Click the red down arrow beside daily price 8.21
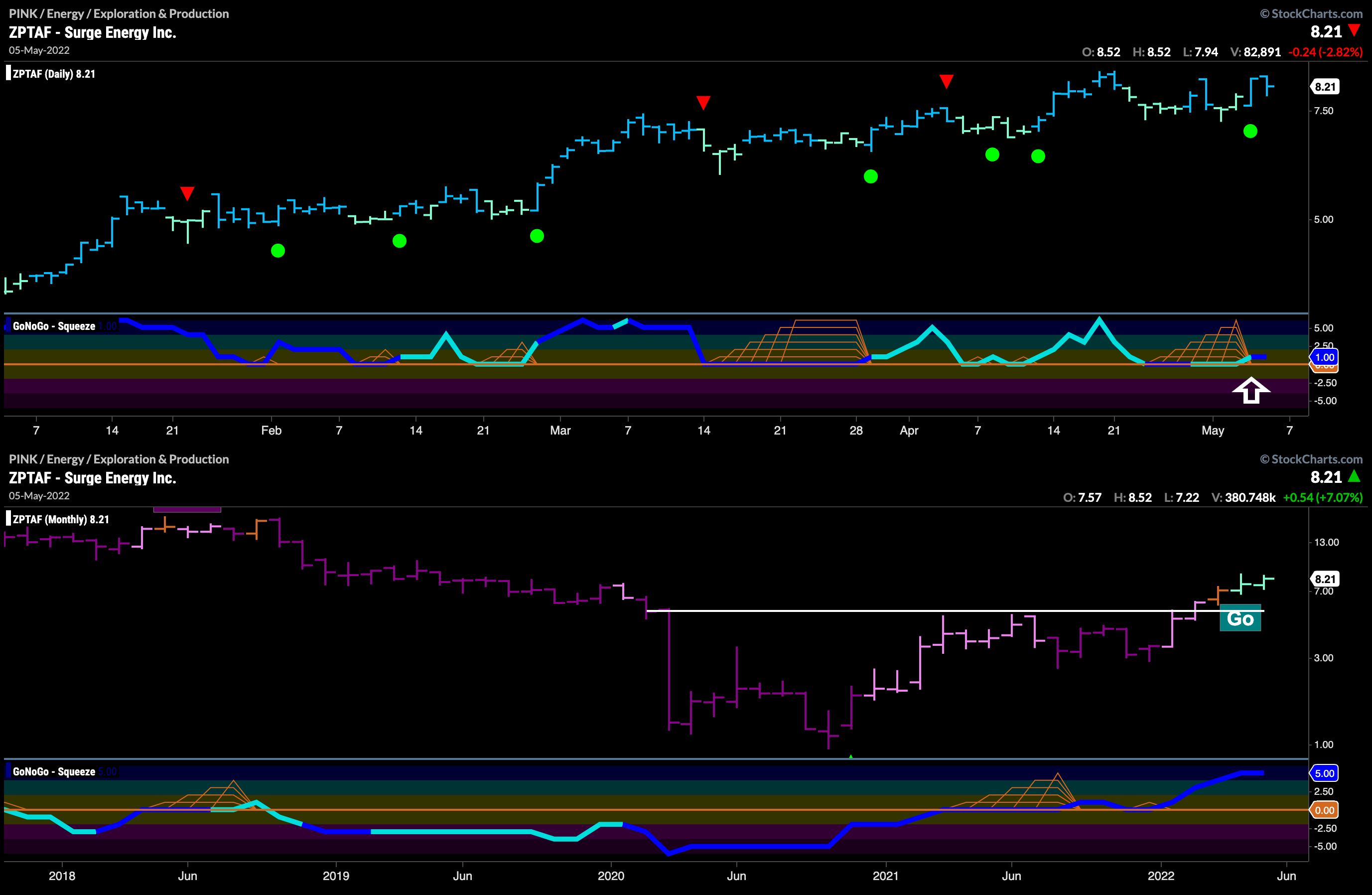Viewport: 1372px width, 895px height. click(x=1354, y=30)
